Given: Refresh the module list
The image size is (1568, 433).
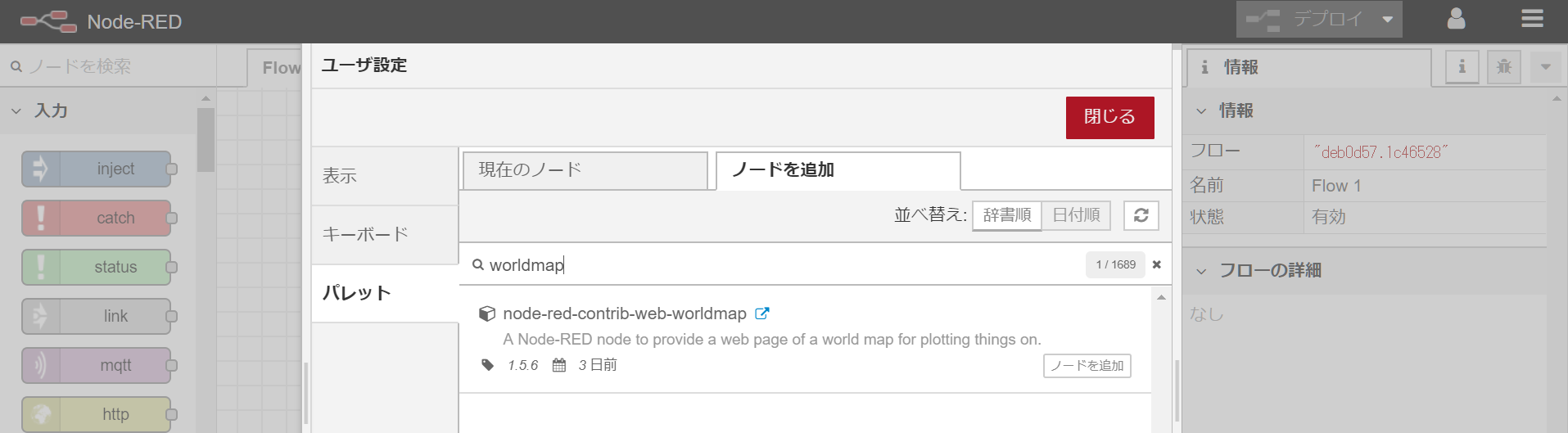Looking at the screenshot, I should tap(1141, 215).
